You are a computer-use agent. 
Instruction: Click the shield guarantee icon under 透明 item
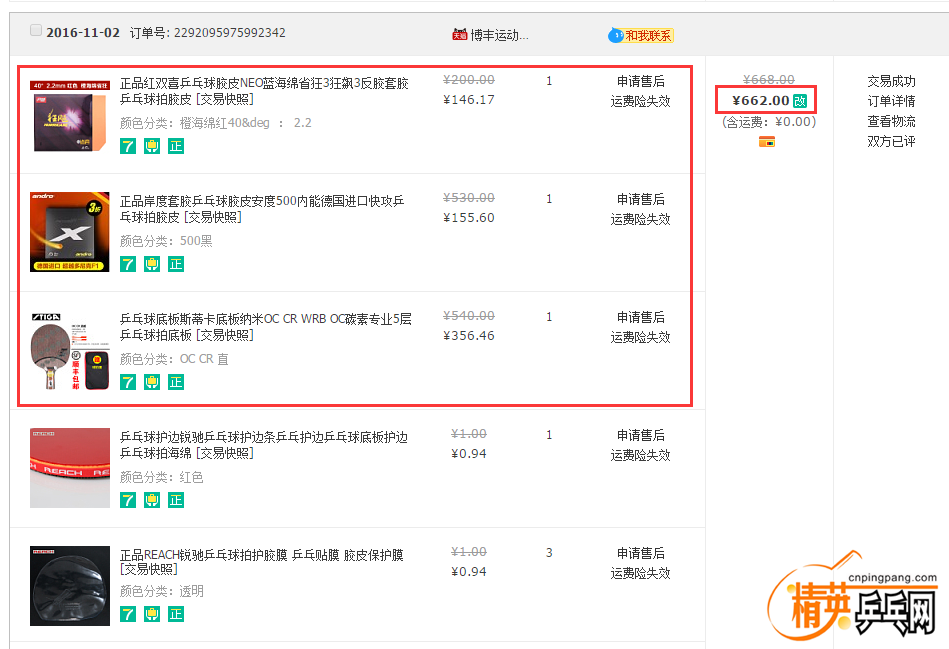click(152, 614)
